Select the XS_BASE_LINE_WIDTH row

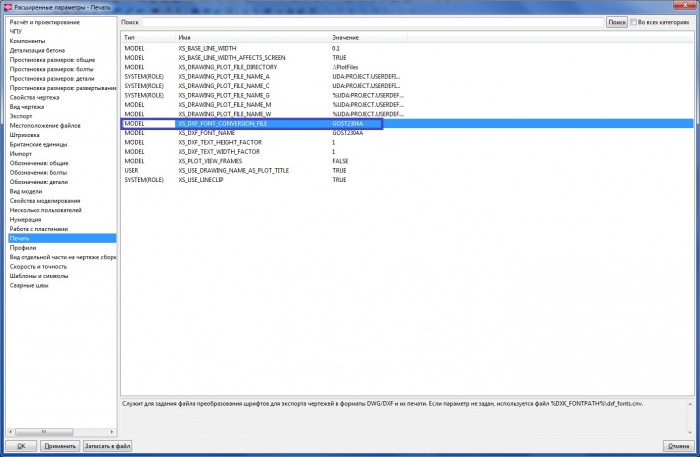click(407, 48)
